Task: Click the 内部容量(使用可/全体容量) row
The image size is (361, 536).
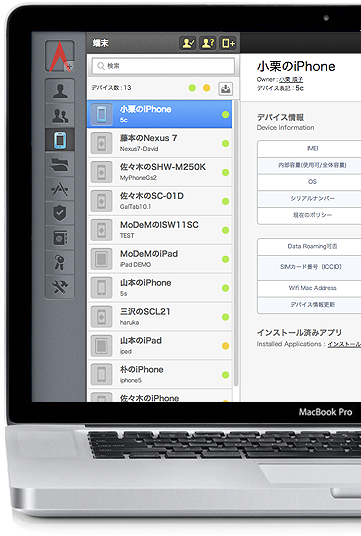Action: point(309,165)
